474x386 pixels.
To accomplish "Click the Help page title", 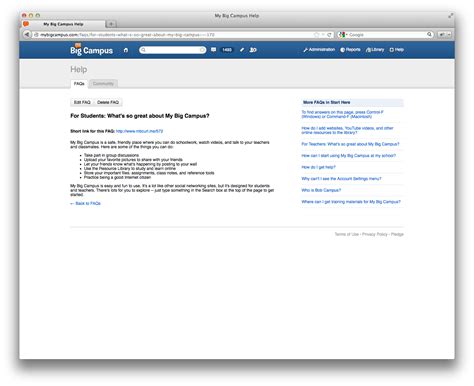I will point(79,69).
